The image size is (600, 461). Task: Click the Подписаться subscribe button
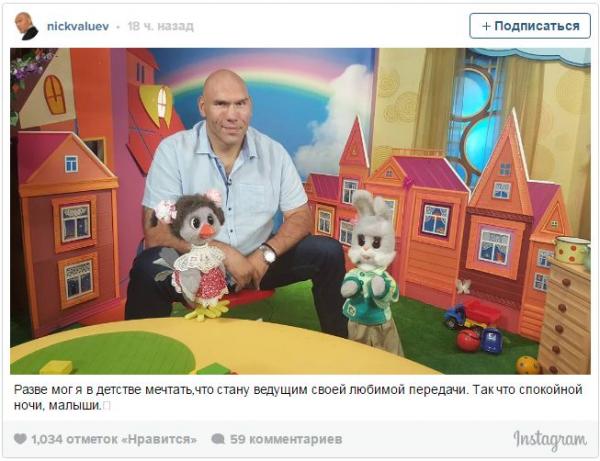(530, 26)
